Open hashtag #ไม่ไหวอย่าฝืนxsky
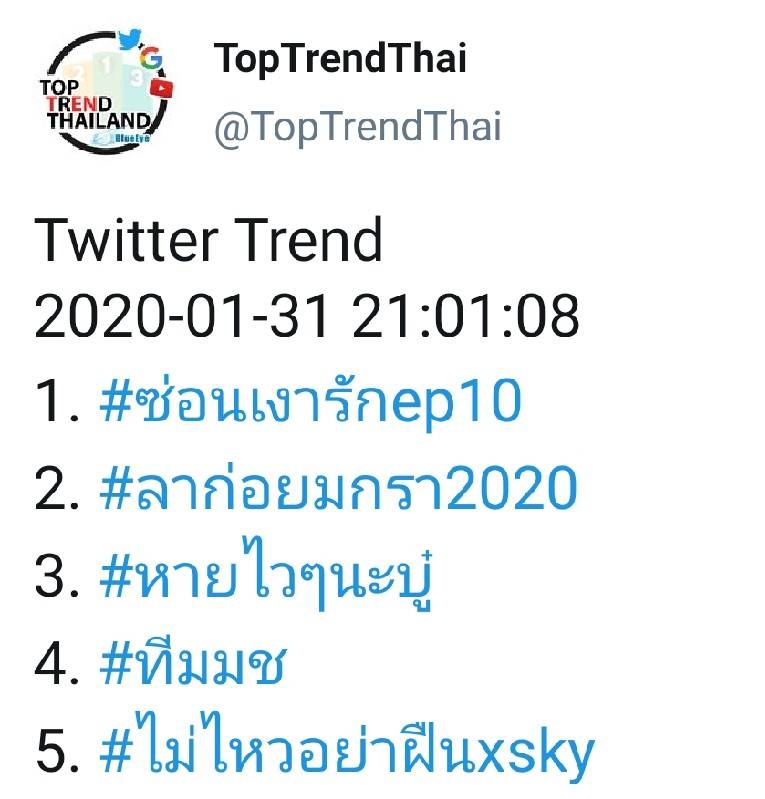 346,752
